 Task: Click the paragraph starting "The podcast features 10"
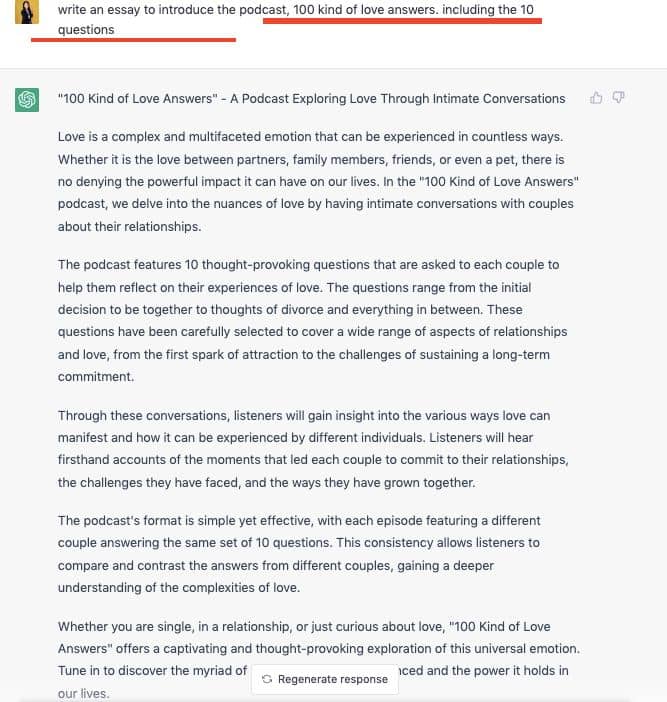point(312,320)
